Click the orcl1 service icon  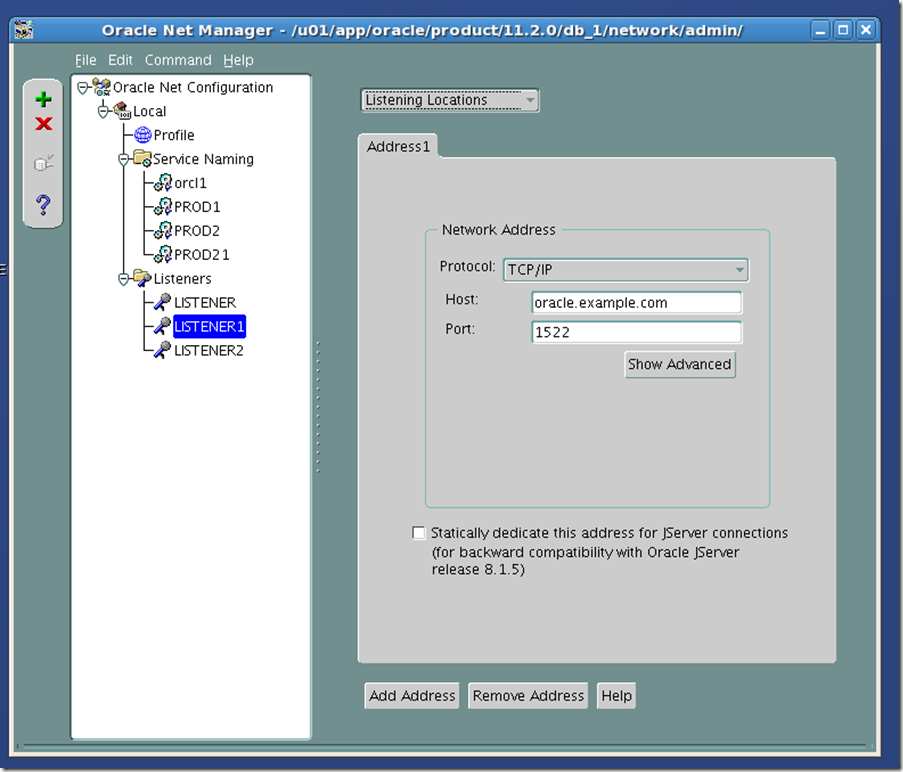pos(163,182)
